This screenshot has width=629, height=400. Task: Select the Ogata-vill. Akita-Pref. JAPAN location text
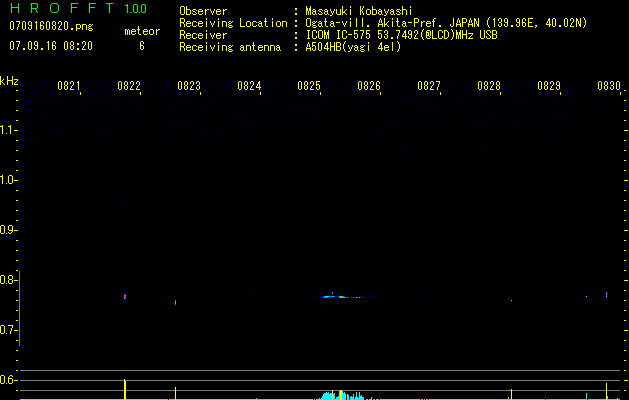(446, 23)
